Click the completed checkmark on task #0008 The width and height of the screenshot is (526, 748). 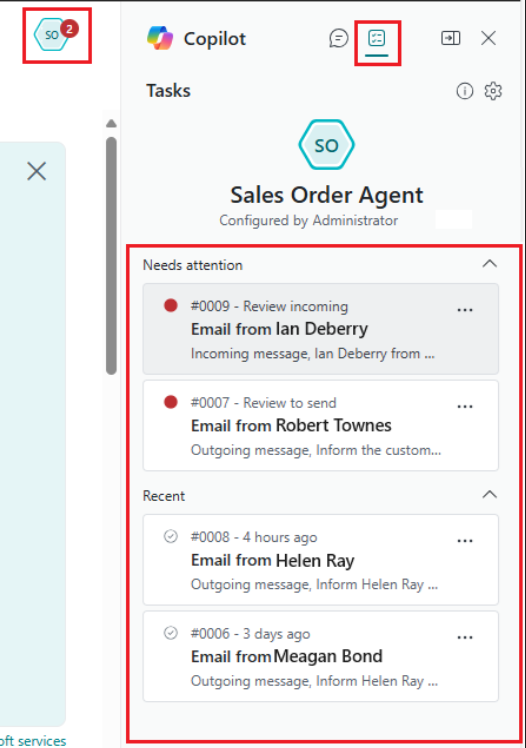(171, 537)
